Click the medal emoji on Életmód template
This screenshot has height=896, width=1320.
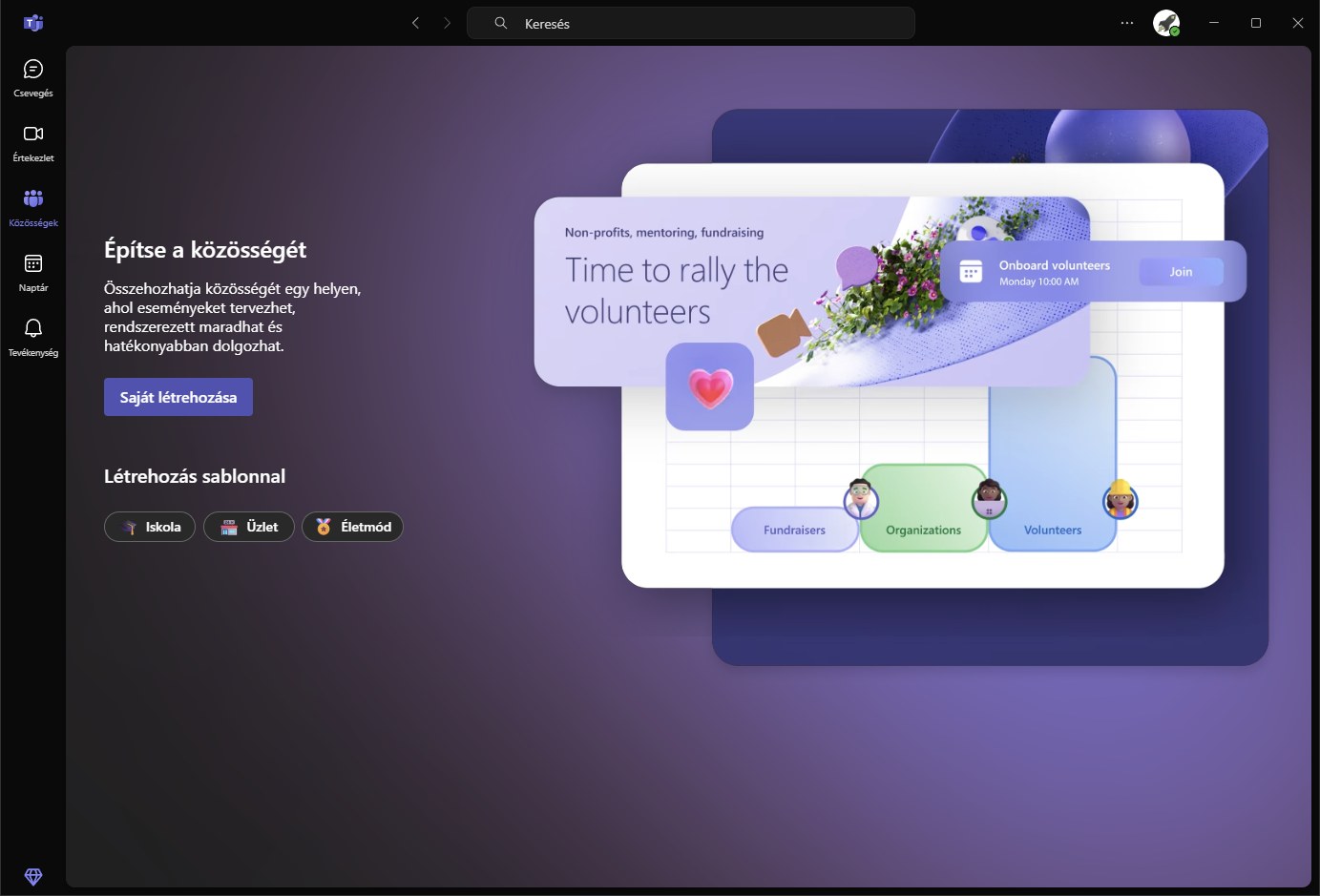(x=325, y=526)
